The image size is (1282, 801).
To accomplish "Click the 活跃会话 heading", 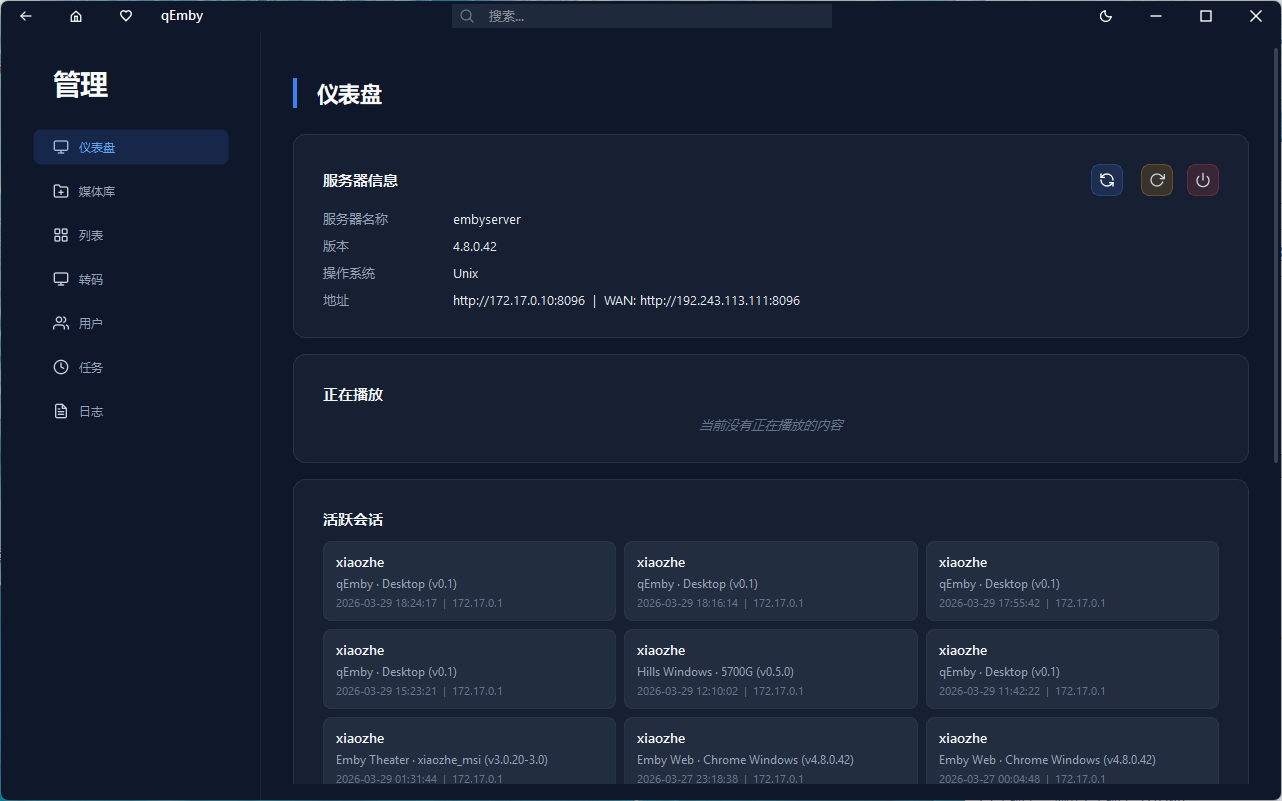I will [353, 520].
